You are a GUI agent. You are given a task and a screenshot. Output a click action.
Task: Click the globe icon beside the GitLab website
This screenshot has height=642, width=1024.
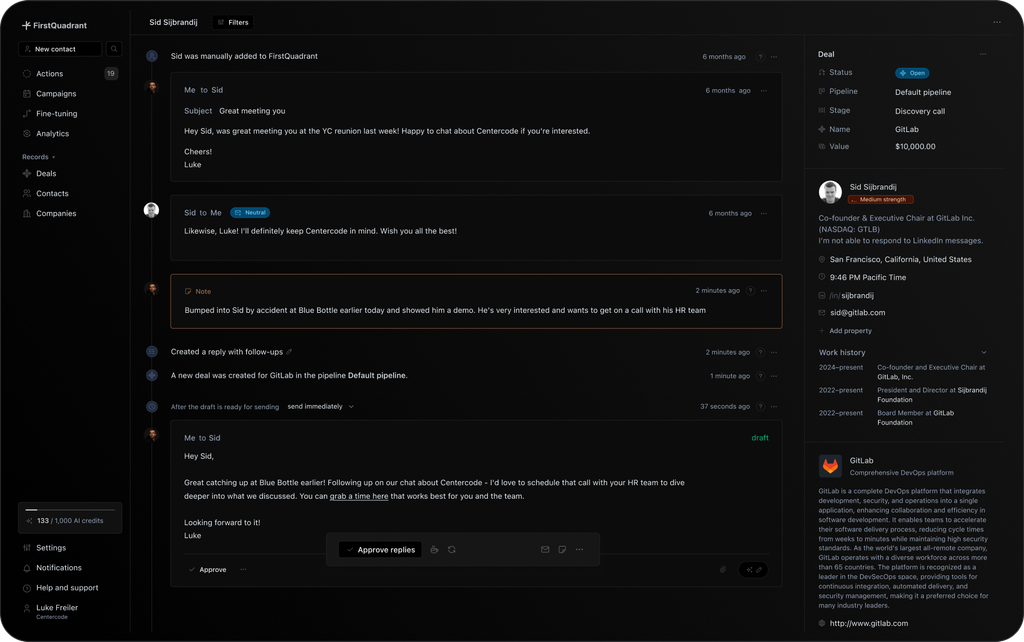click(822, 624)
